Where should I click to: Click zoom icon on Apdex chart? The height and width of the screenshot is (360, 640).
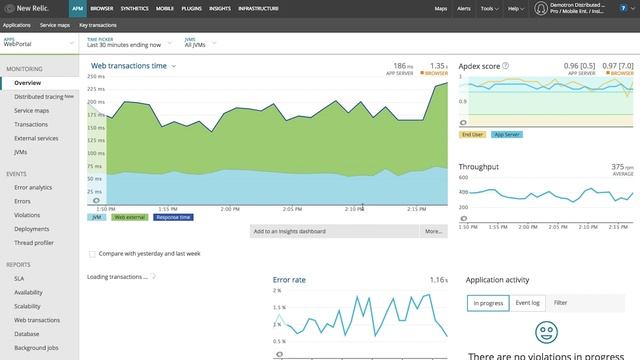pos(463,122)
